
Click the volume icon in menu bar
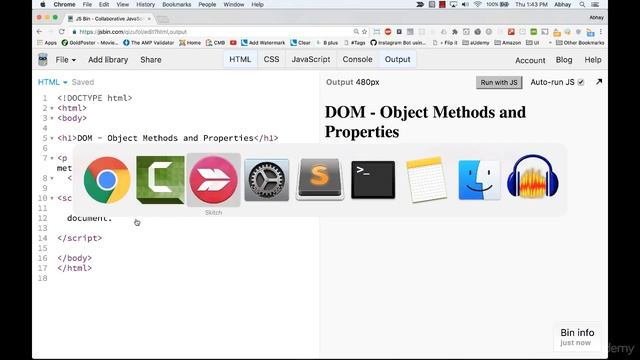[x=465, y=4]
